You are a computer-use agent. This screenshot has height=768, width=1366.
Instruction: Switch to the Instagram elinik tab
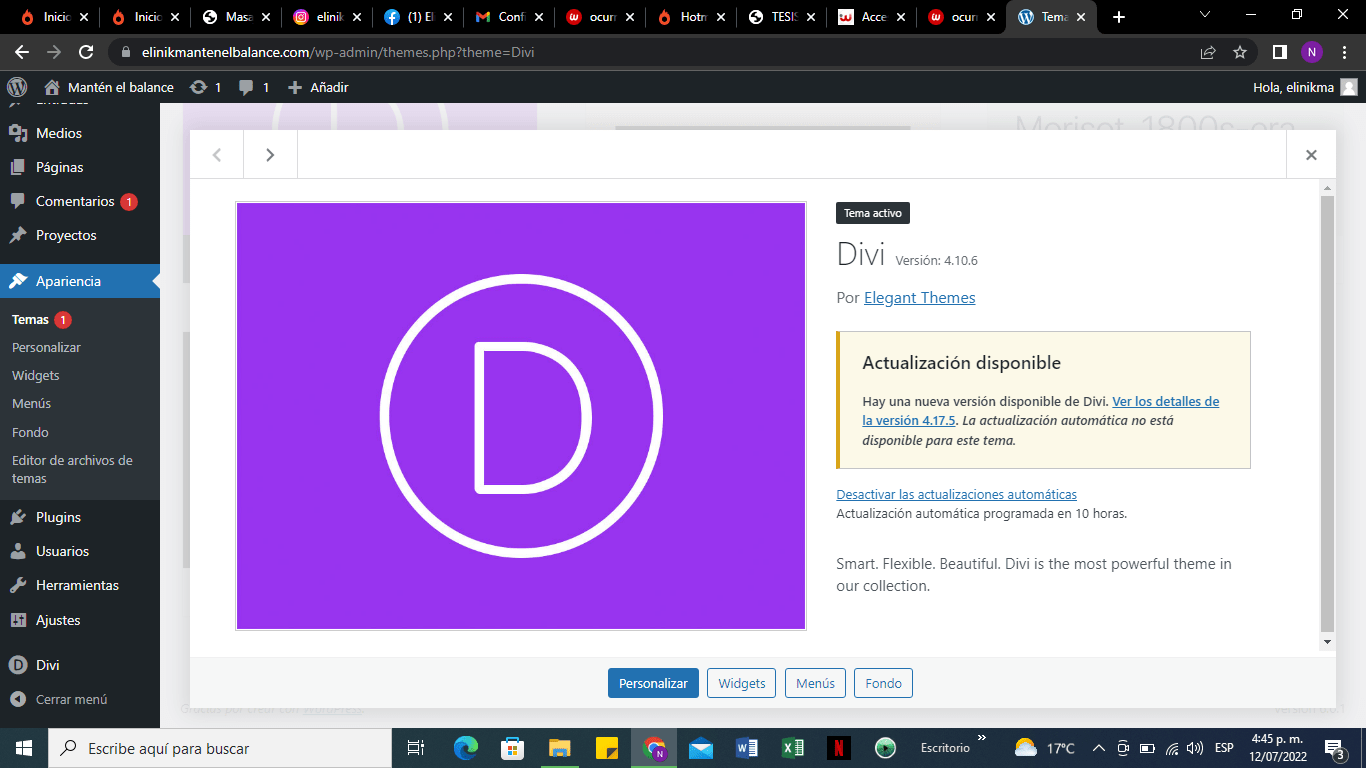327,17
